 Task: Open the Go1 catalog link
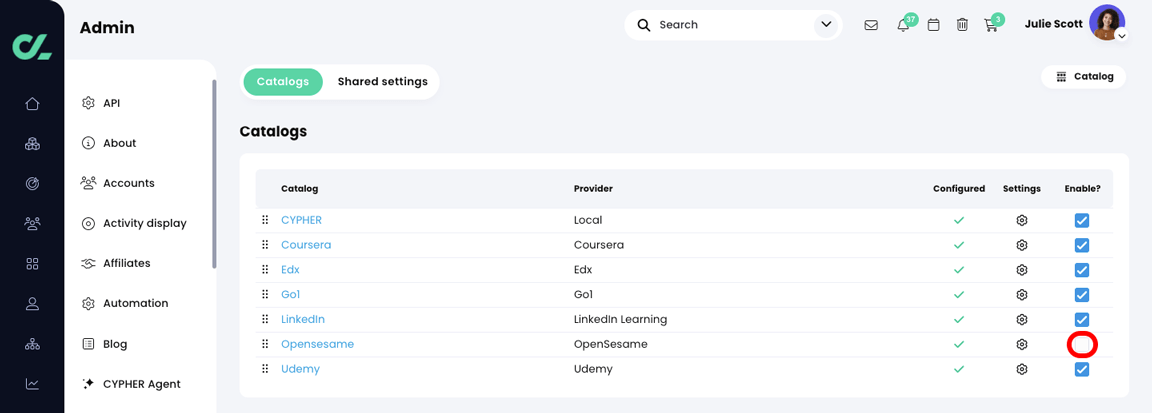coord(290,295)
